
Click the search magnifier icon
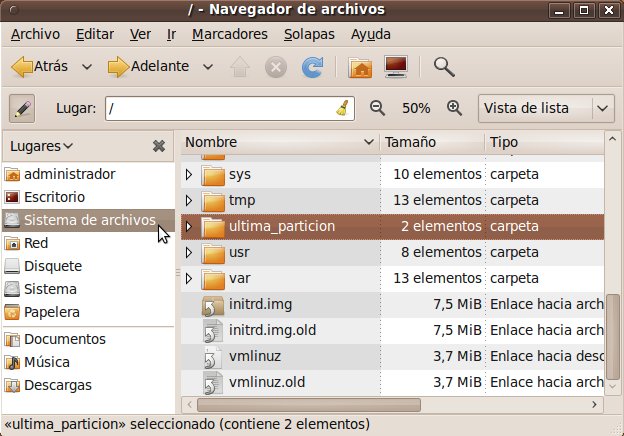[x=444, y=66]
